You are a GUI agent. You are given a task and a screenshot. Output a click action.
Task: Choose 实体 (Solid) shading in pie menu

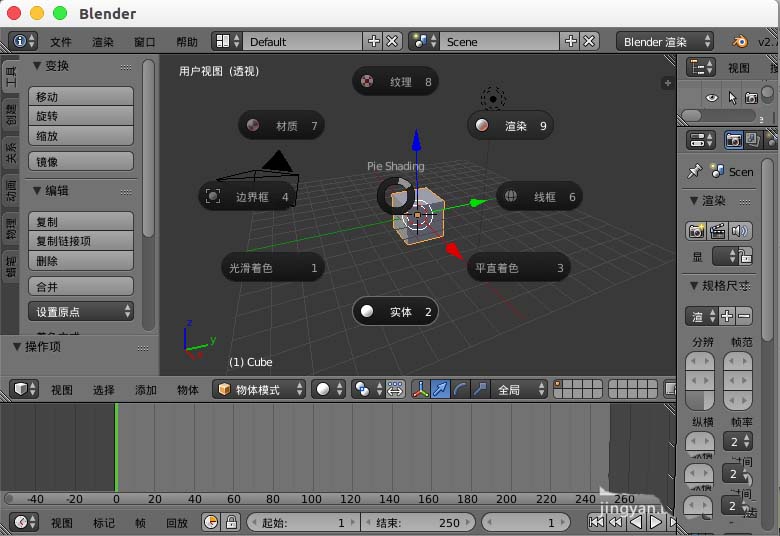click(x=395, y=312)
